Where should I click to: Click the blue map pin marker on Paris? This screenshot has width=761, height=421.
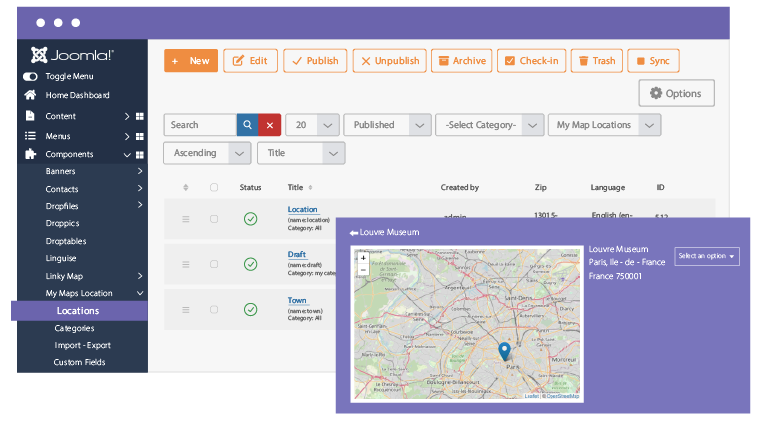(504, 351)
